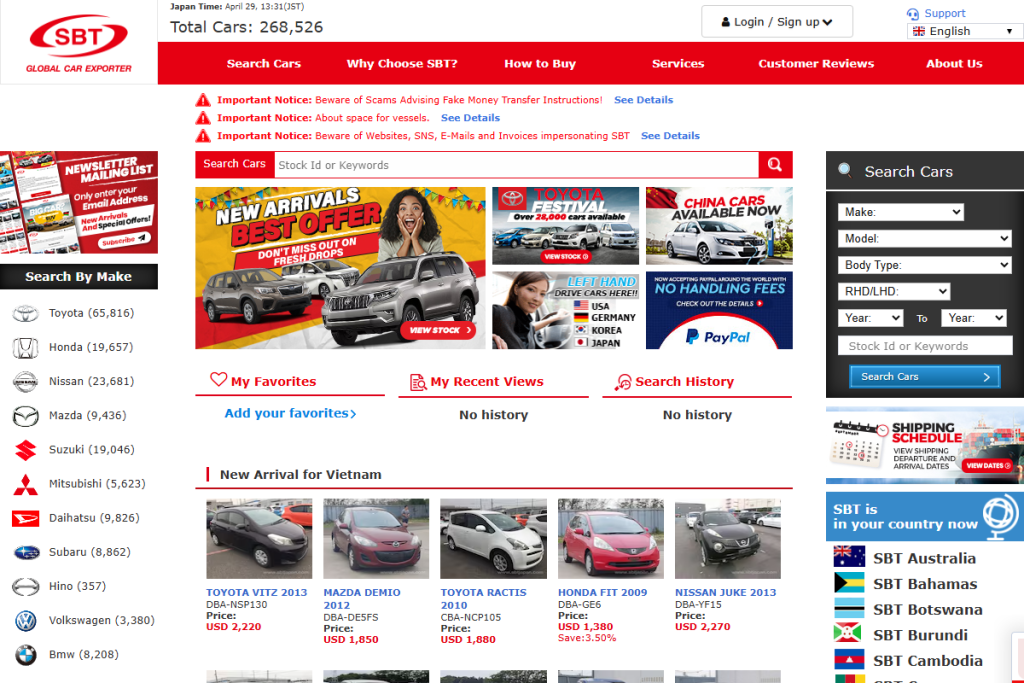The image size is (1024, 683).
Task: Click the Support link
Action: coord(944,13)
